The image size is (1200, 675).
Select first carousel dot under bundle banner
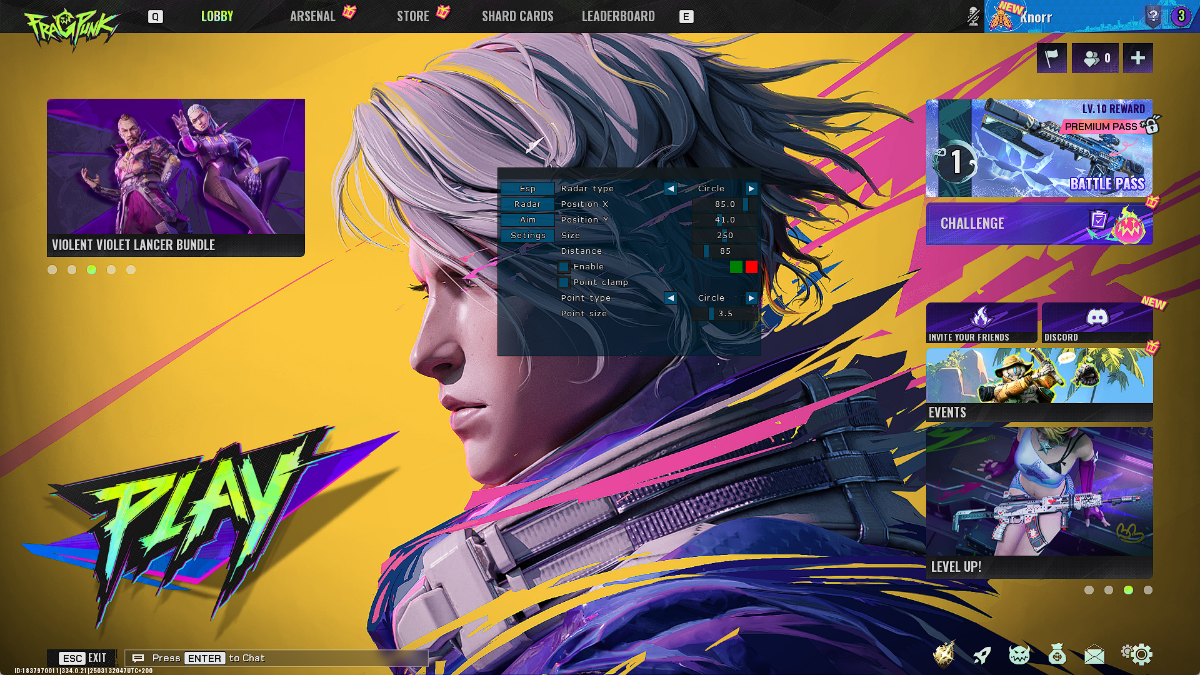point(53,269)
